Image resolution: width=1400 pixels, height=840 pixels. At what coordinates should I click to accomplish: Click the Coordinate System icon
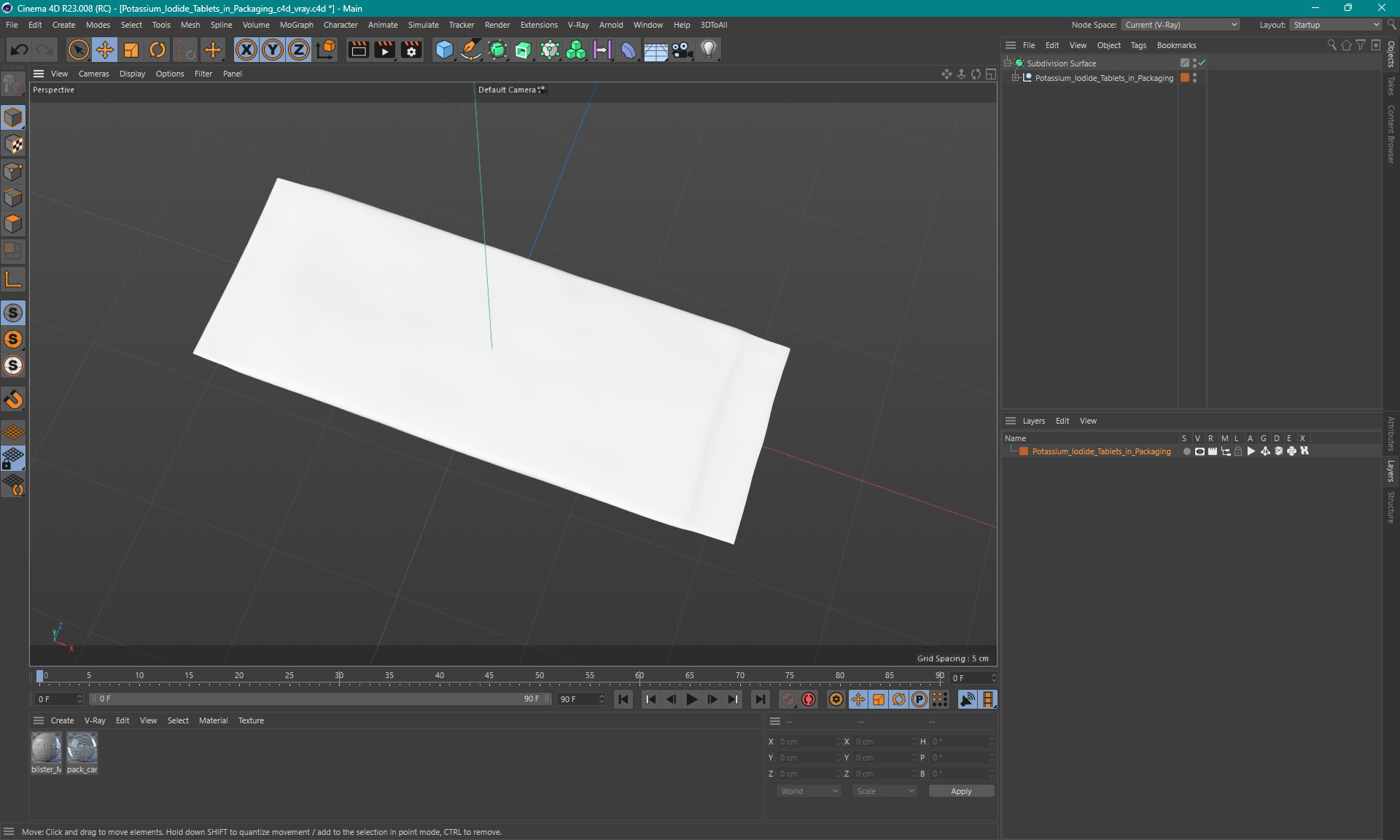point(326,50)
